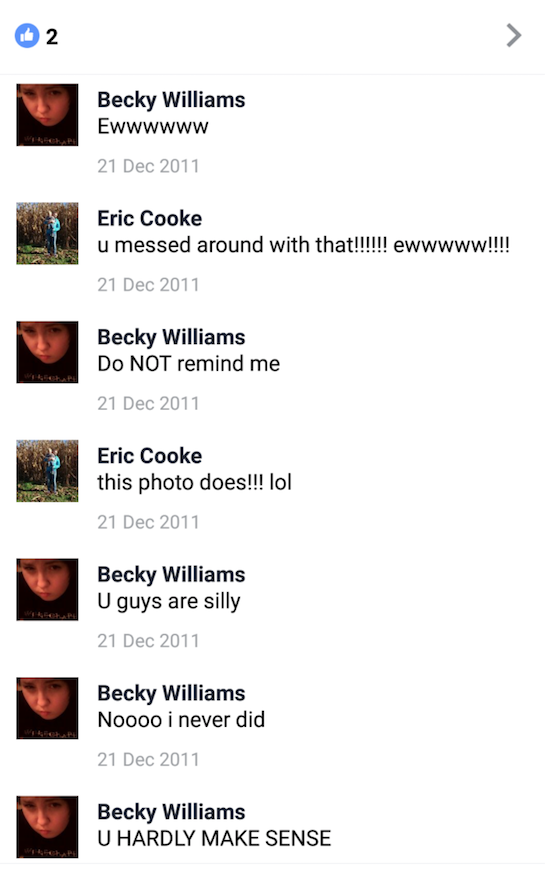The image size is (545, 870).
Task: Tap Becky Williams name above 'Noooo i never did'
Action: [171, 694]
